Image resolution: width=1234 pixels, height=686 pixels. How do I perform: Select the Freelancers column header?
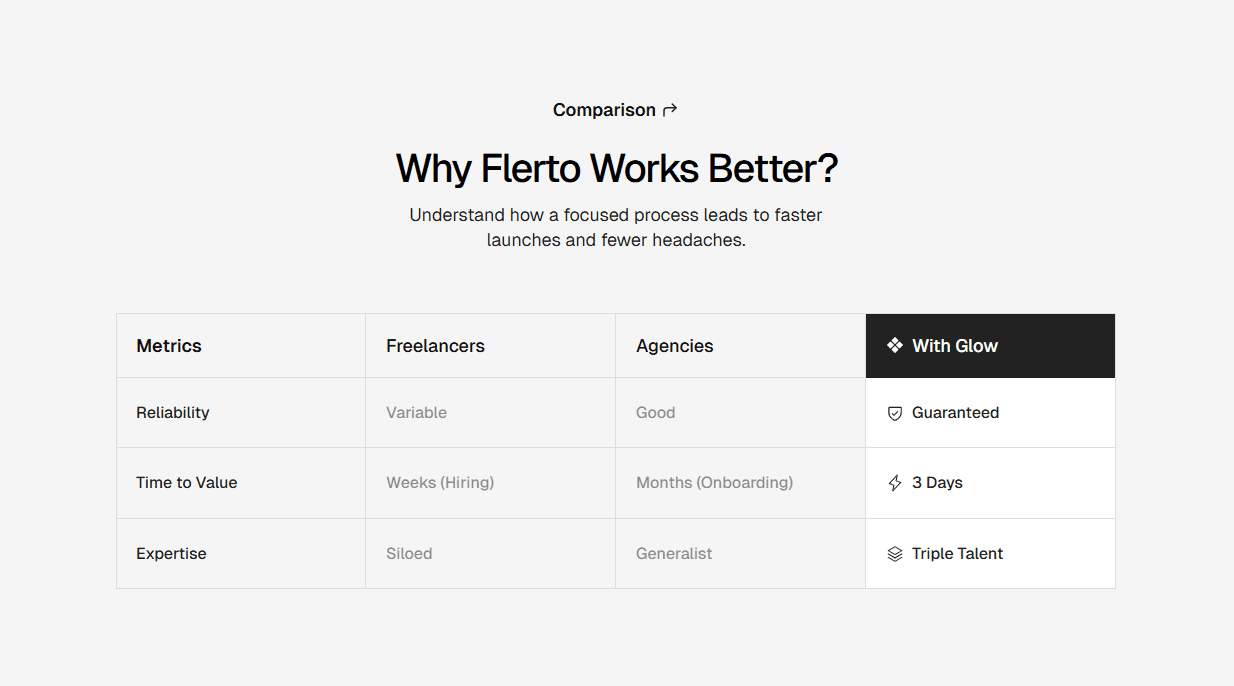(x=436, y=345)
